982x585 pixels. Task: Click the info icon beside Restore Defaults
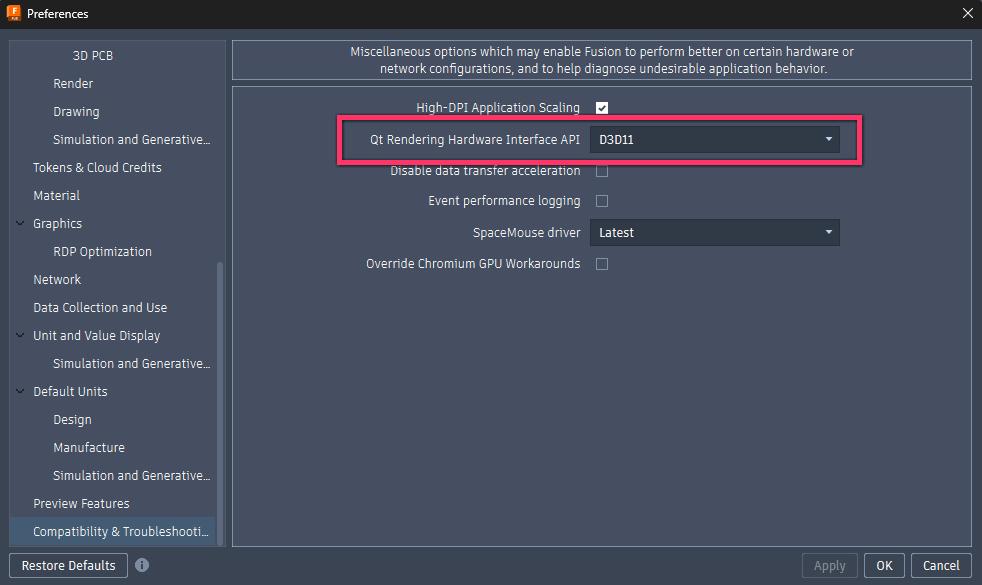[141, 565]
